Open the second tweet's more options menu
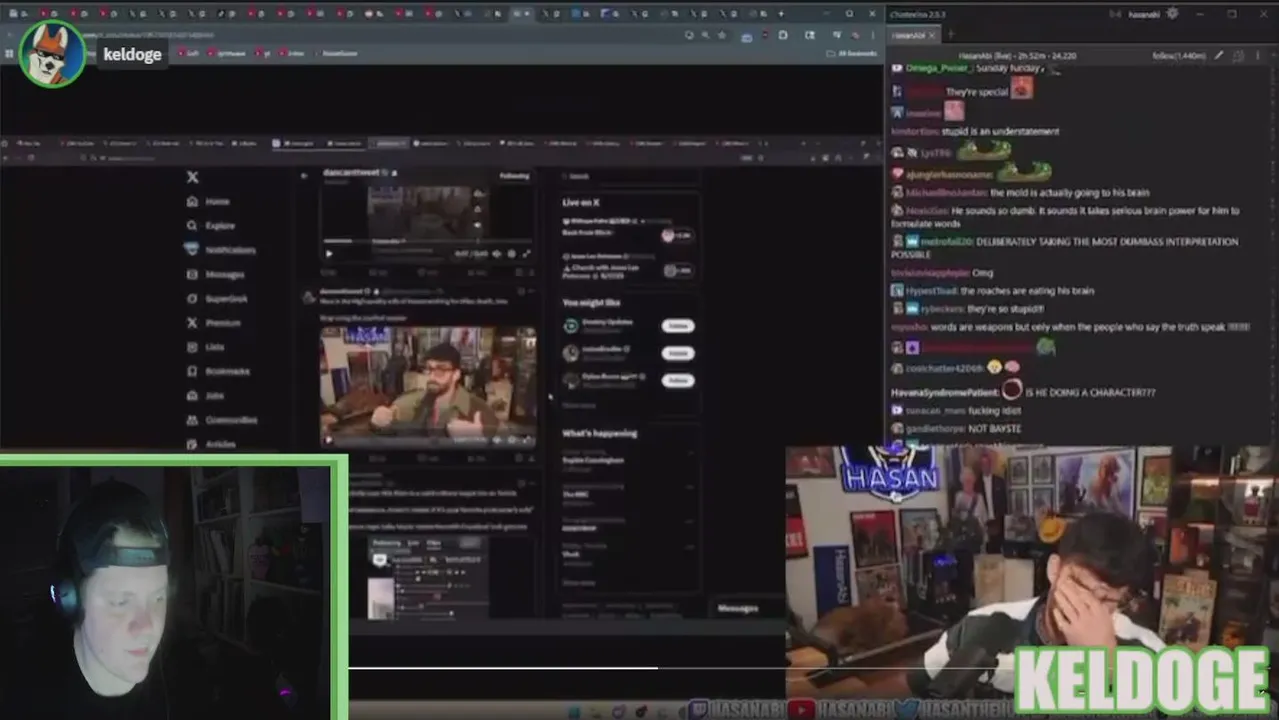The image size is (1279, 720). click(531, 292)
